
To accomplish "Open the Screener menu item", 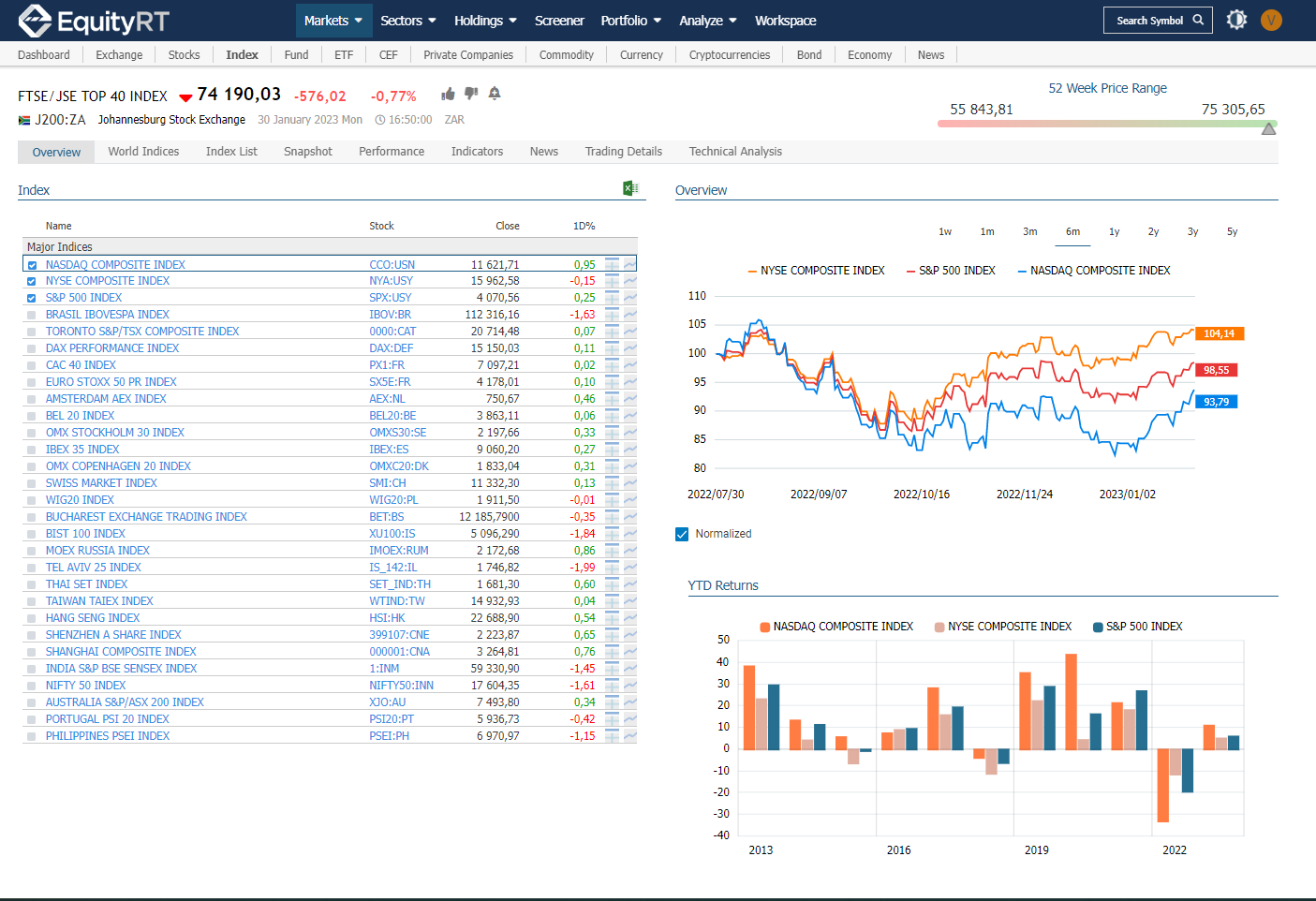I will pyautogui.click(x=559, y=21).
